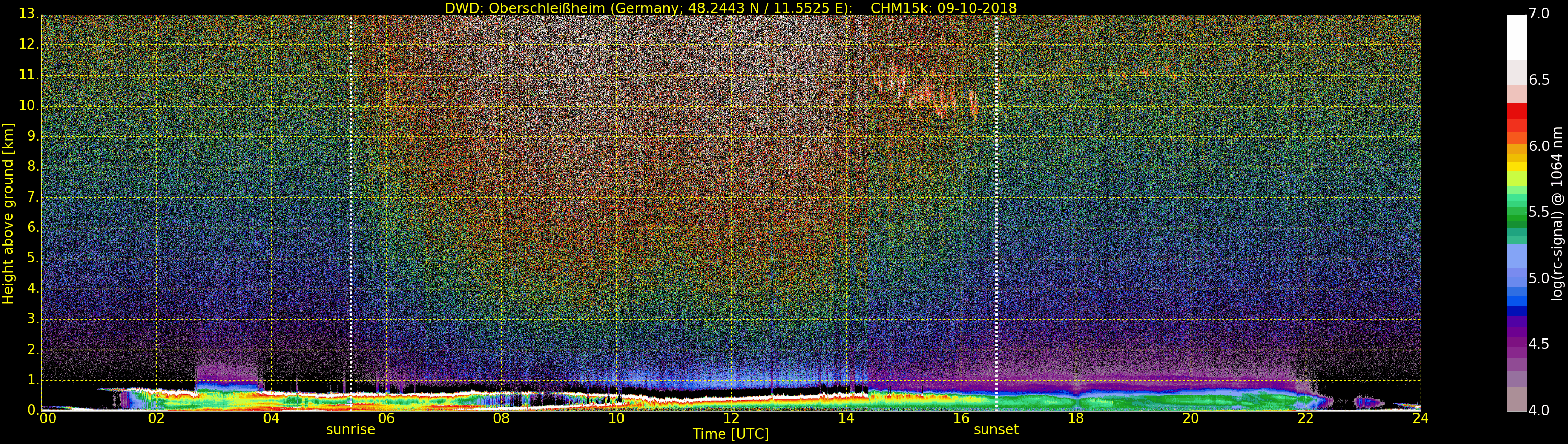Click the time-axis tick label 16
Image resolution: width=1568 pixels, height=444 pixels.
tap(961, 418)
